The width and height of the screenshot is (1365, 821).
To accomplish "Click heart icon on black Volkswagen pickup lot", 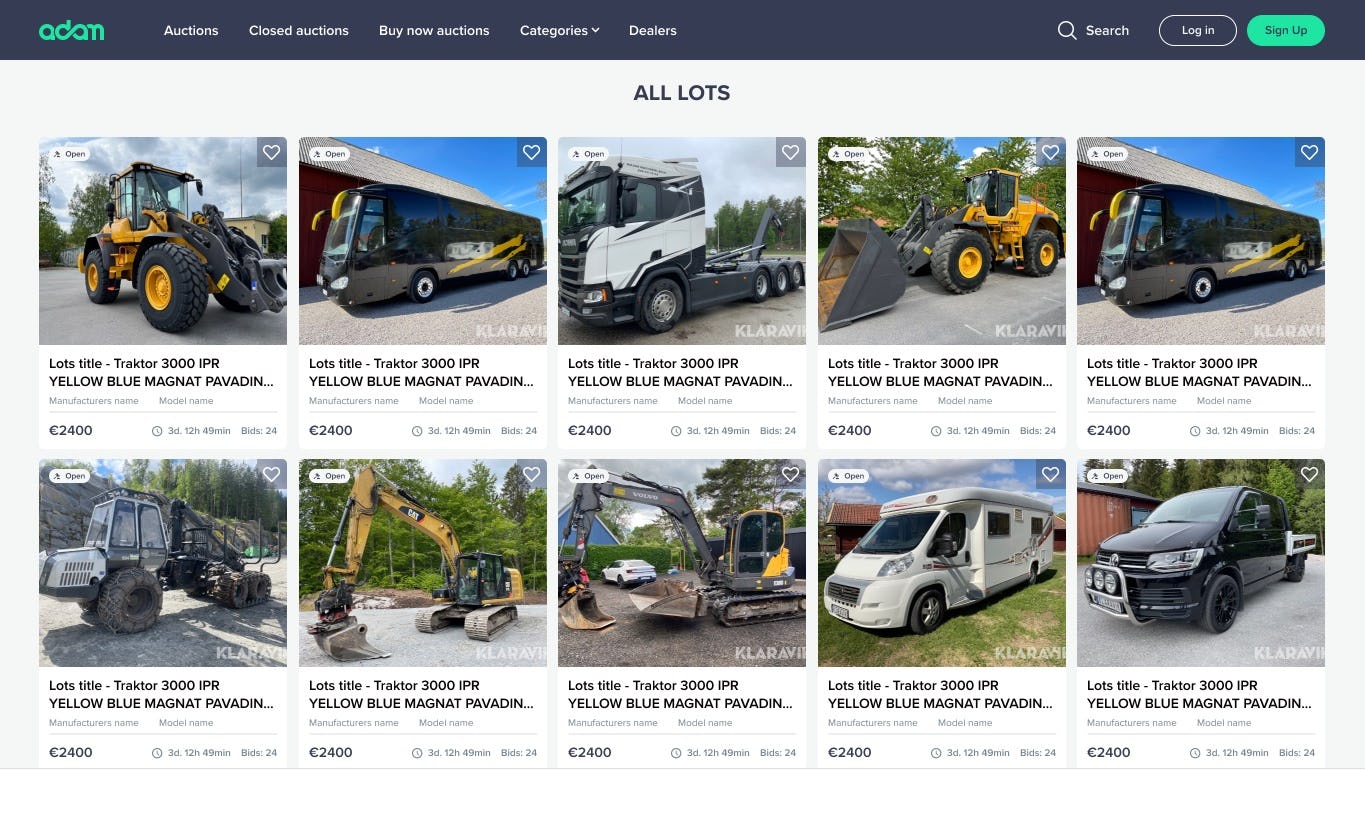I will (x=1310, y=474).
